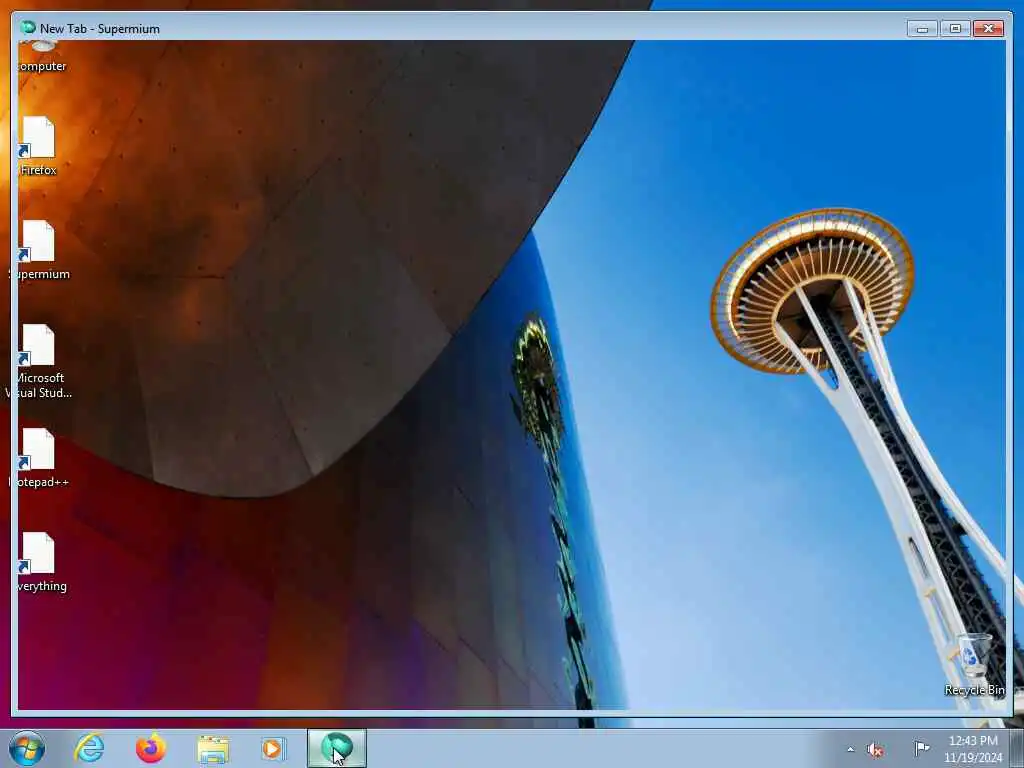Minimize the New Tab - Supermium window
Viewport: 1024px width, 768px height.
pyautogui.click(x=922, y=29)
